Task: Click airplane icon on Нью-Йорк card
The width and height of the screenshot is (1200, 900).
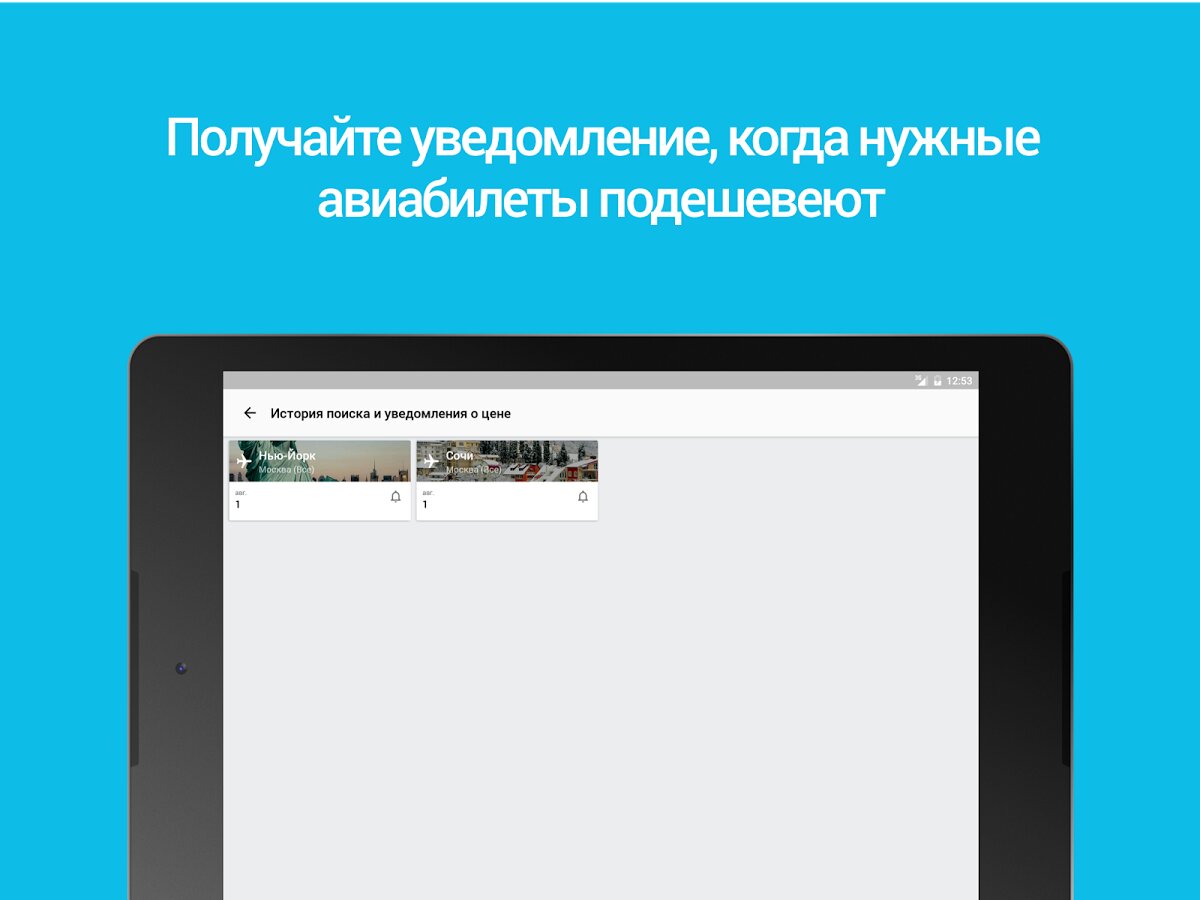Action: click(x=243, y=461)
